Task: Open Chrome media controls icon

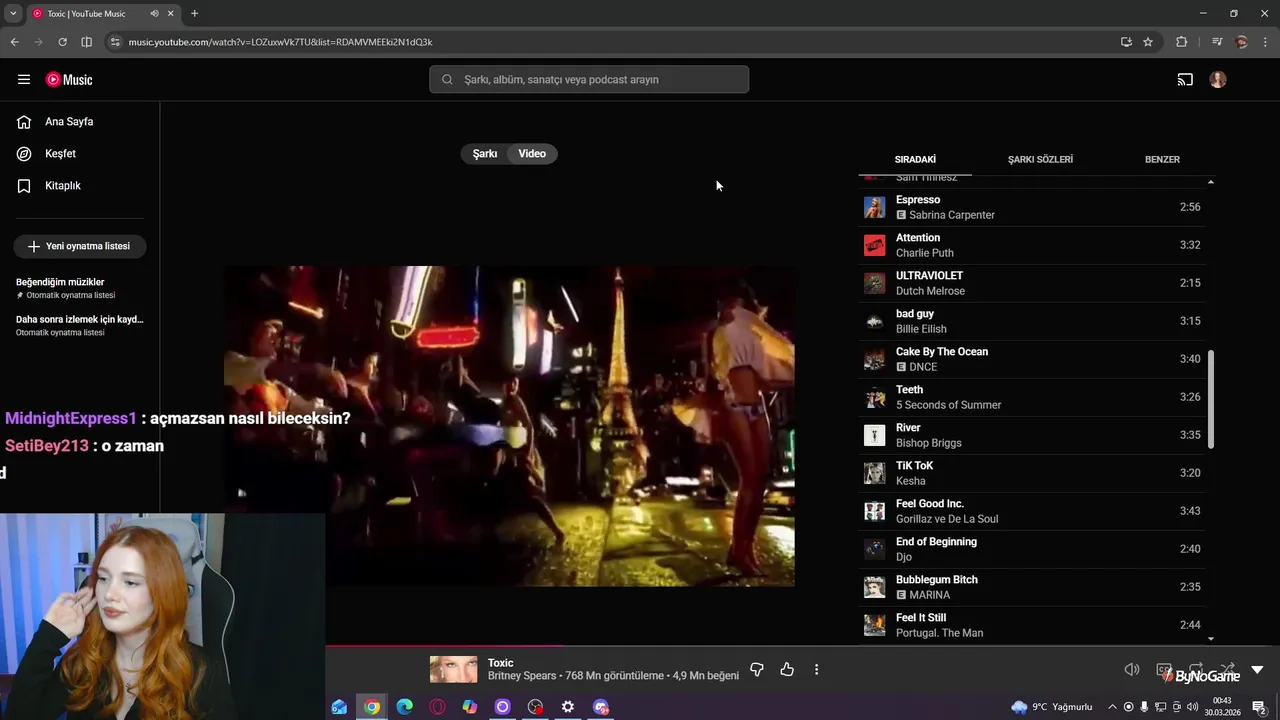Action: tap(1217, 42)
